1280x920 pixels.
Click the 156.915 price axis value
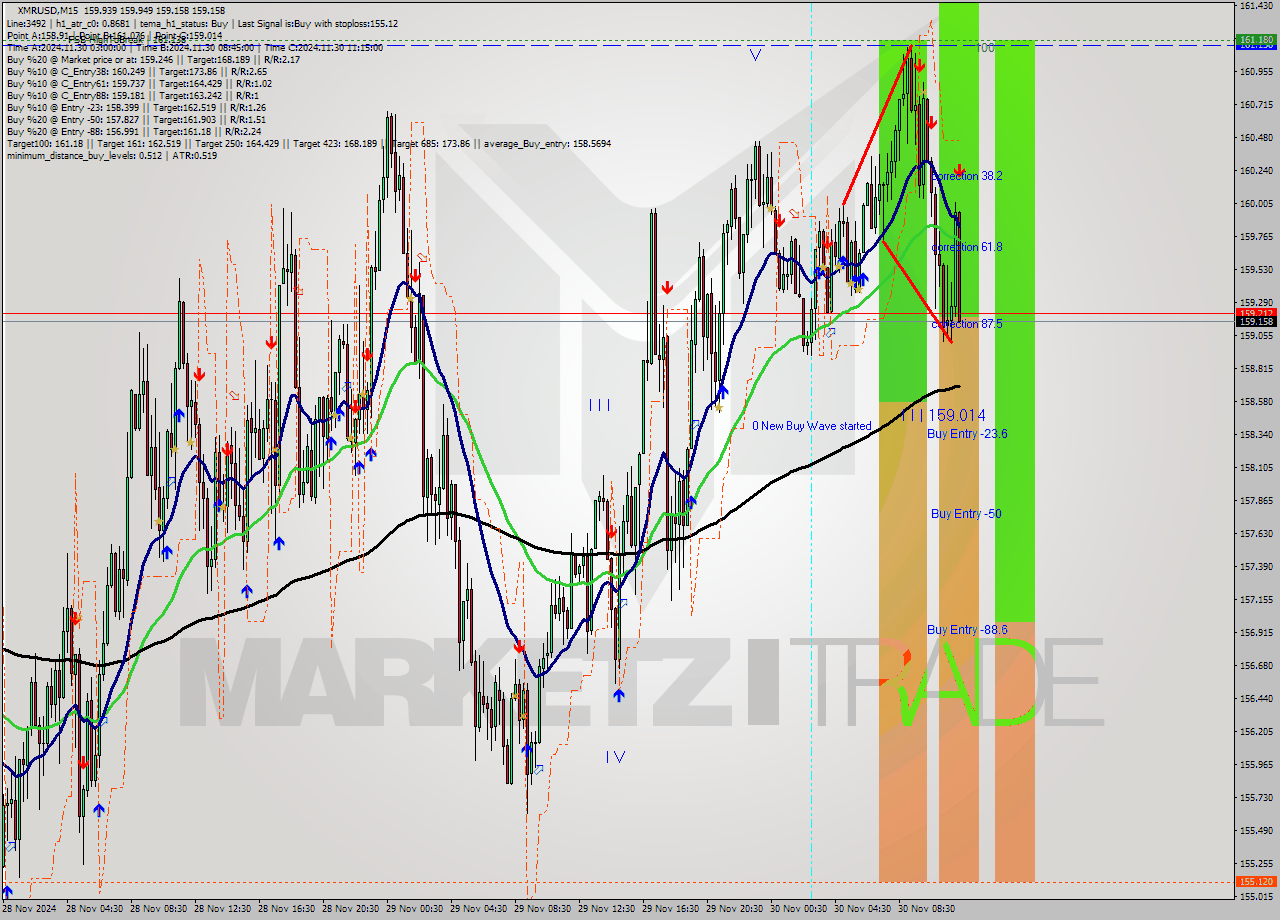coord(1256,633)
